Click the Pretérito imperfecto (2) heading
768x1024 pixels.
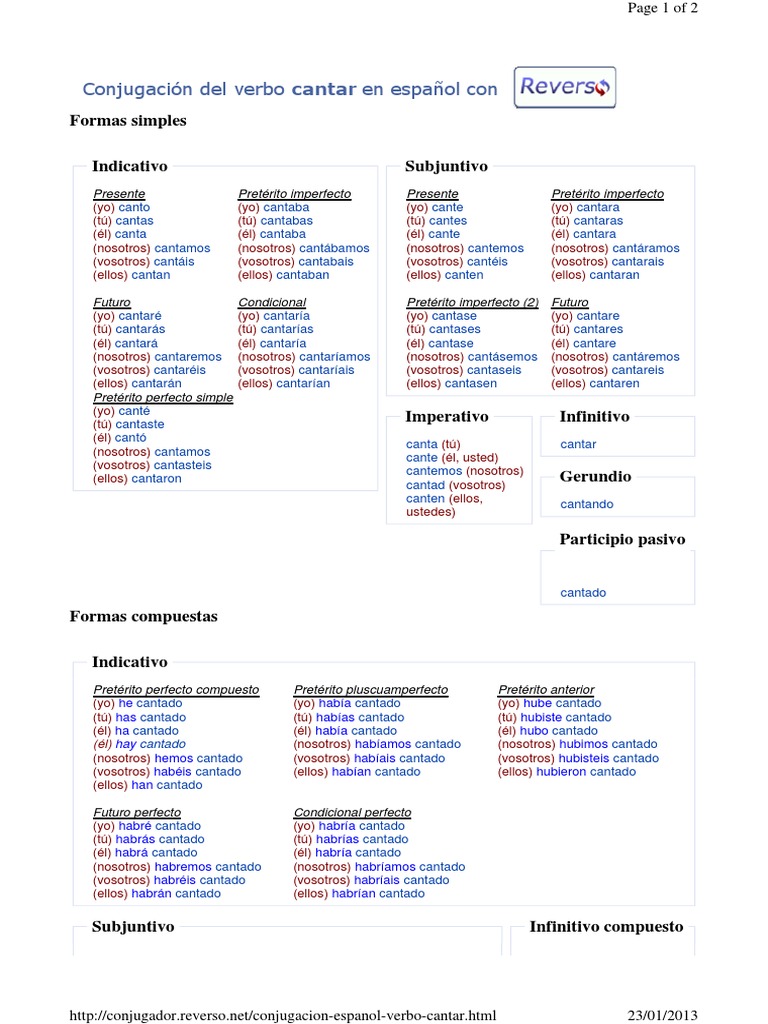pos(473,302)
